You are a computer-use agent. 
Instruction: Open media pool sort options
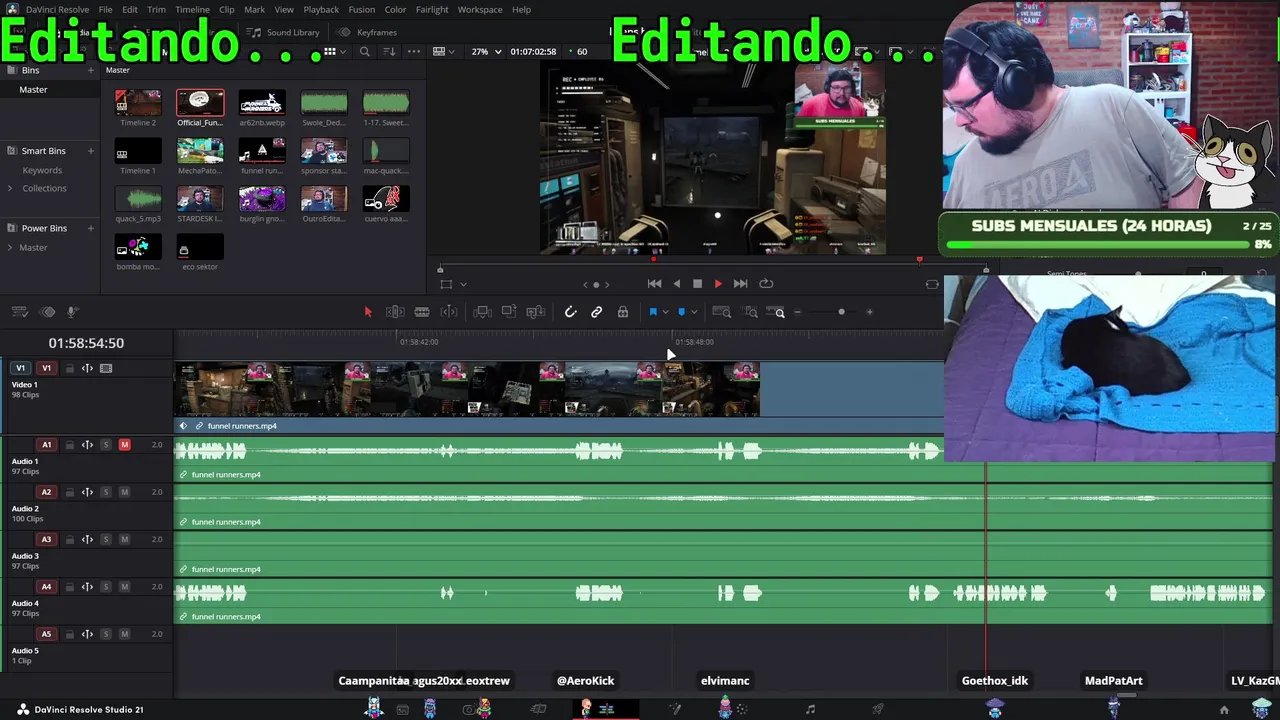click(389, 51)
